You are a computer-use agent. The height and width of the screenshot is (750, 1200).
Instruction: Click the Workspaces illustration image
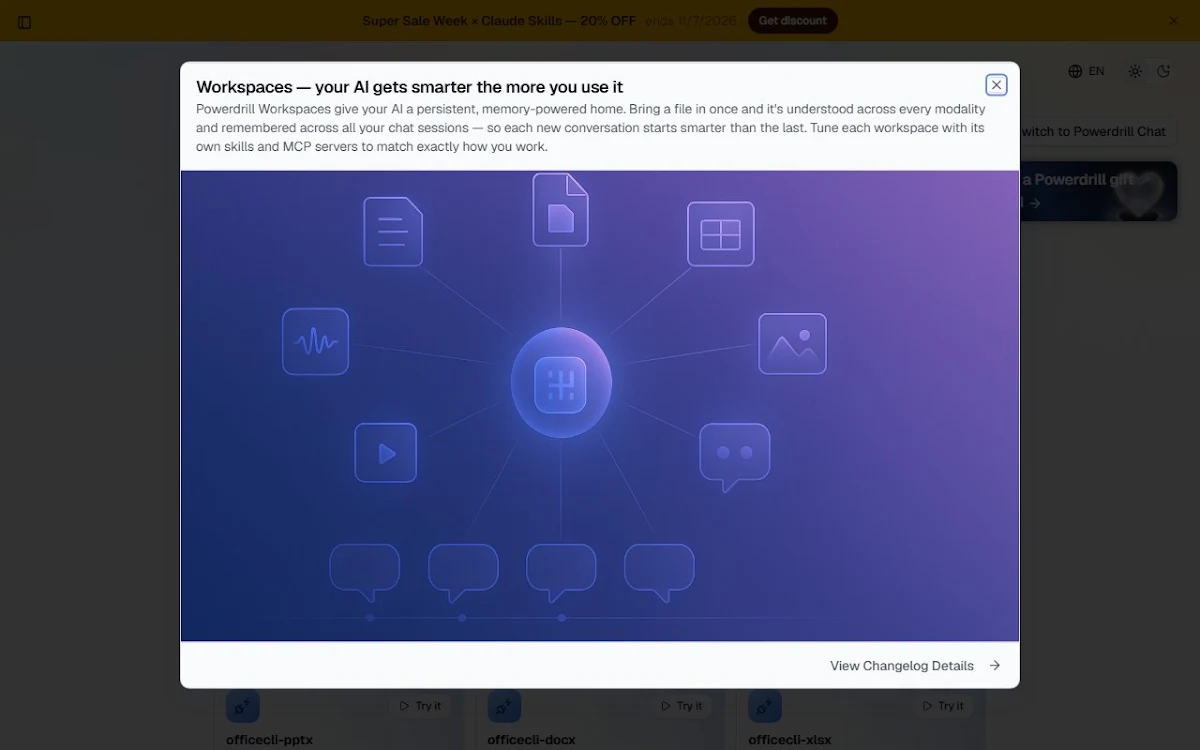pyautogui.click(x=600, y=406)
